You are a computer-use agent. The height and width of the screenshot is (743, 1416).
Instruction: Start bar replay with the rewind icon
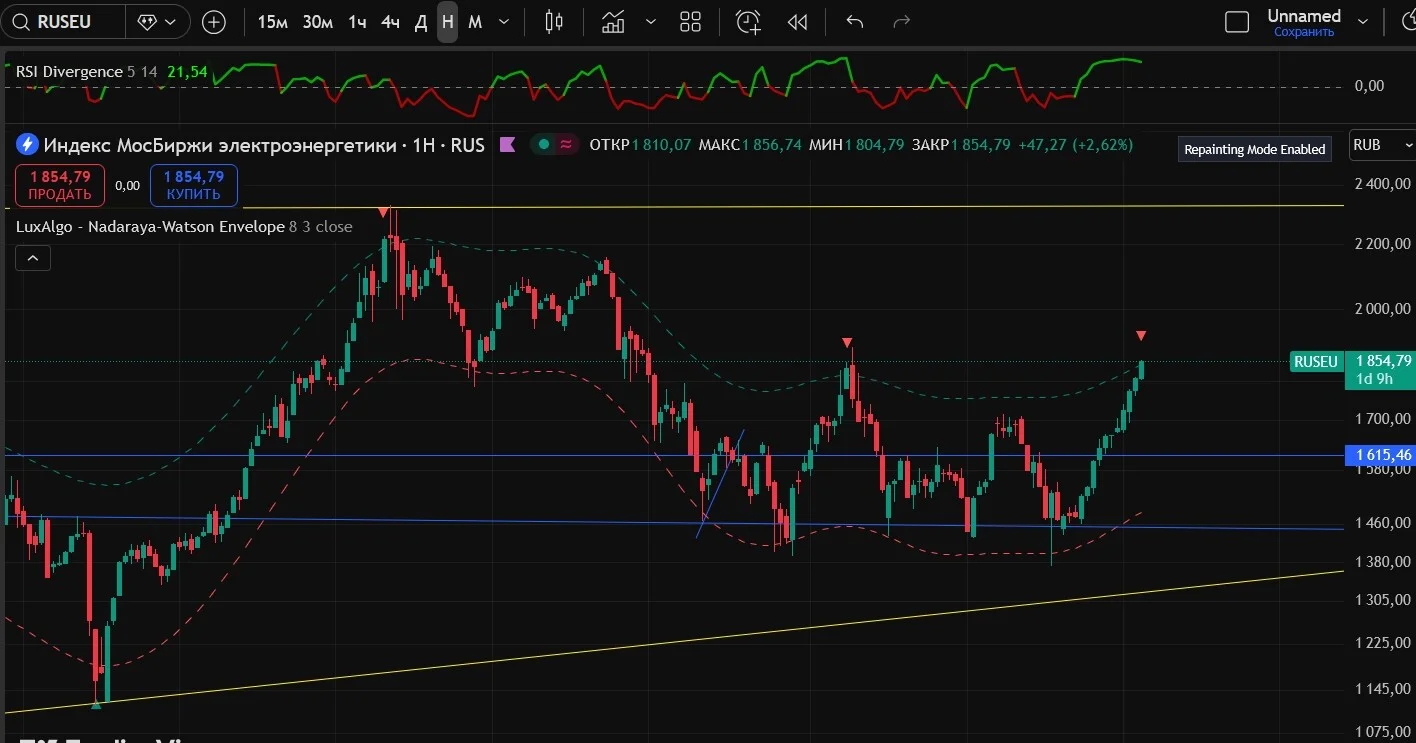pyautogui.click(x=797, y=21)
